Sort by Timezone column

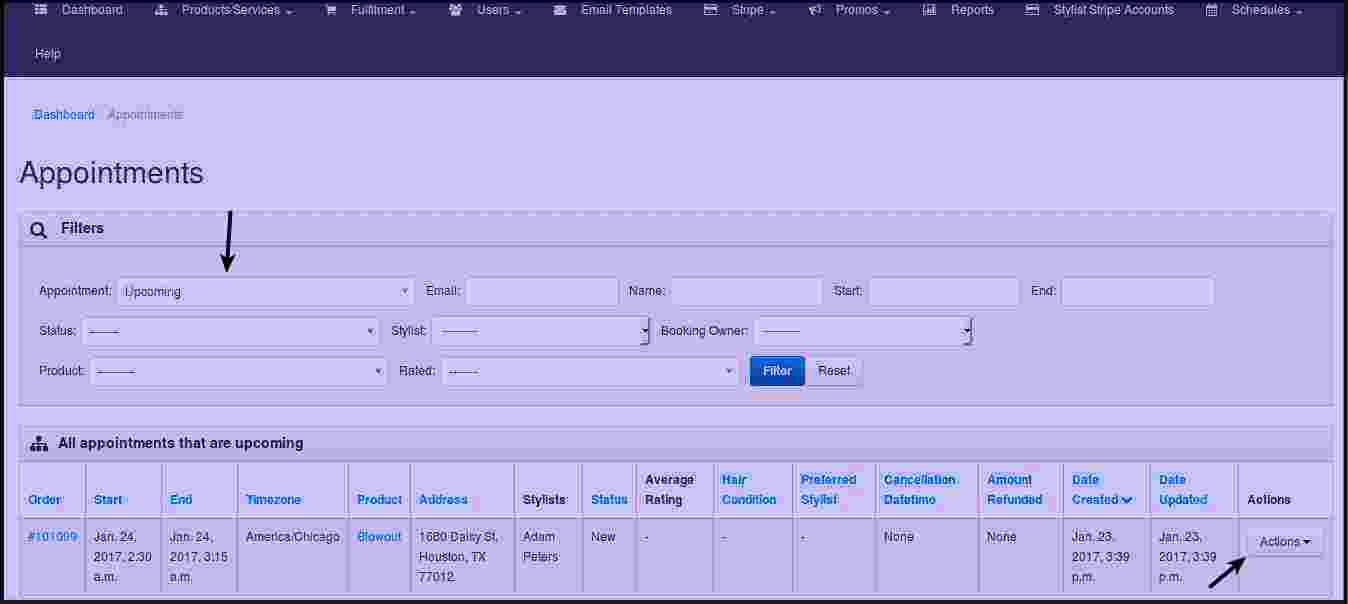[273, 500]
